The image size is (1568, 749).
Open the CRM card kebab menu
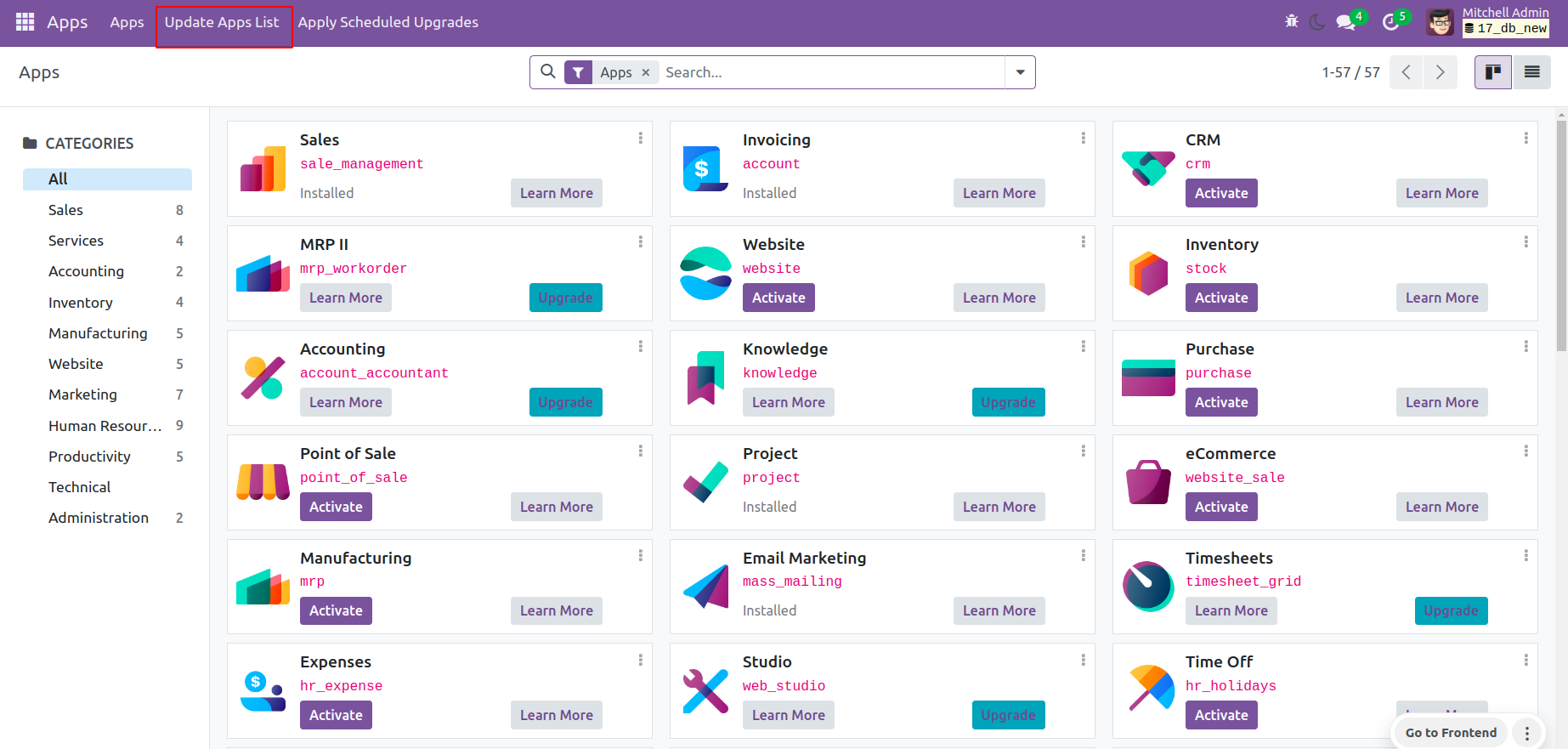tap(1526, 138)
